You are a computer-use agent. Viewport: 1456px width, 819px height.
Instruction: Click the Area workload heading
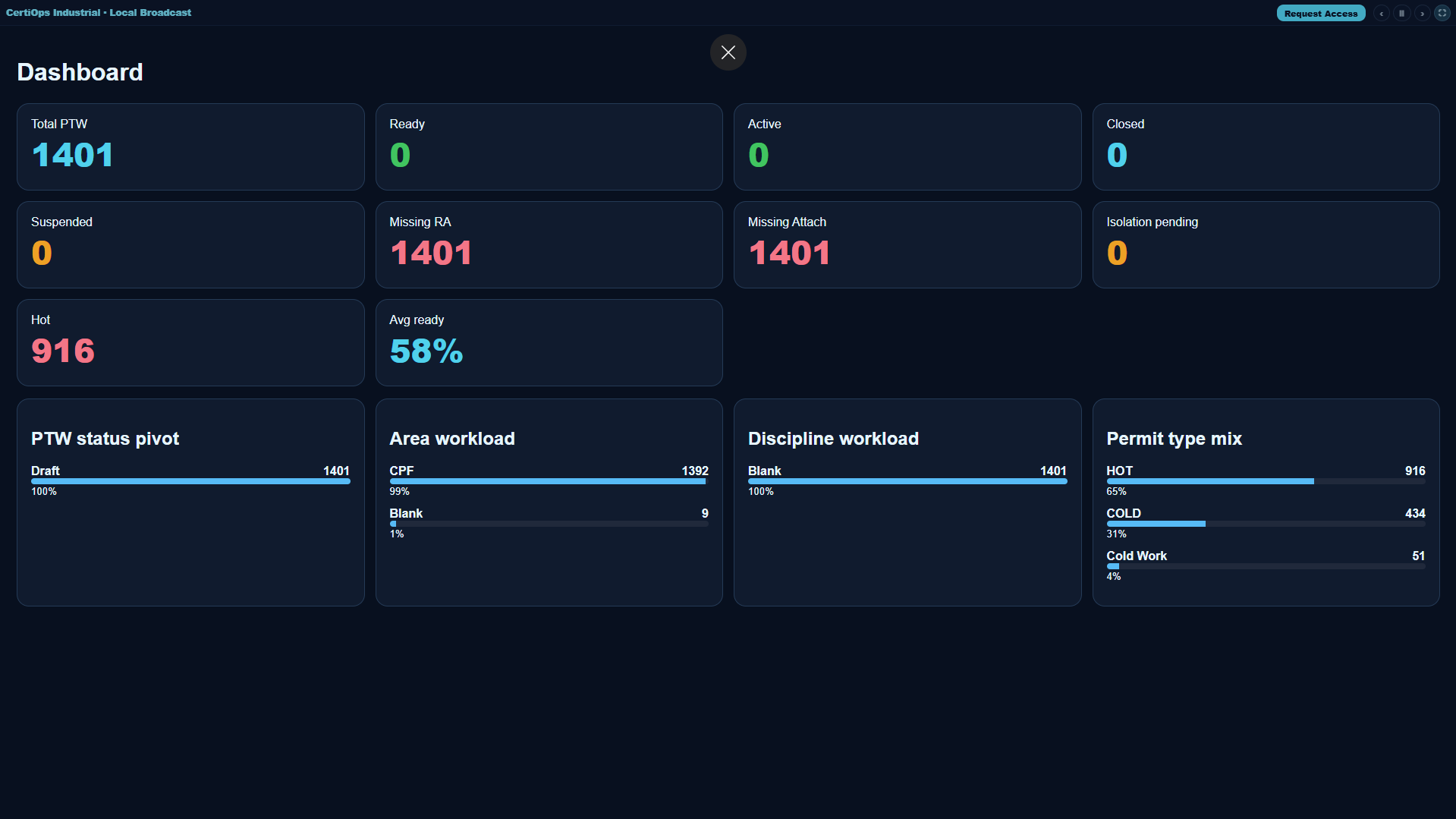pos(452,439)
